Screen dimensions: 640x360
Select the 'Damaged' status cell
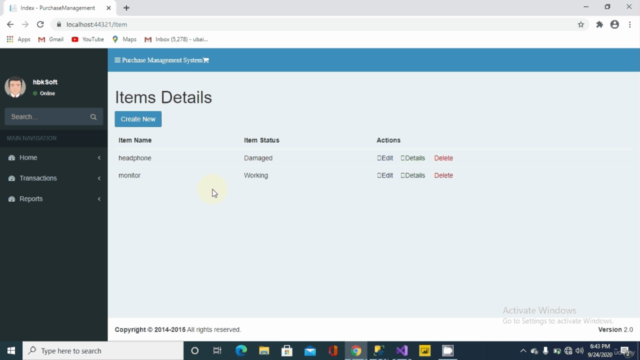coord(258,158)
